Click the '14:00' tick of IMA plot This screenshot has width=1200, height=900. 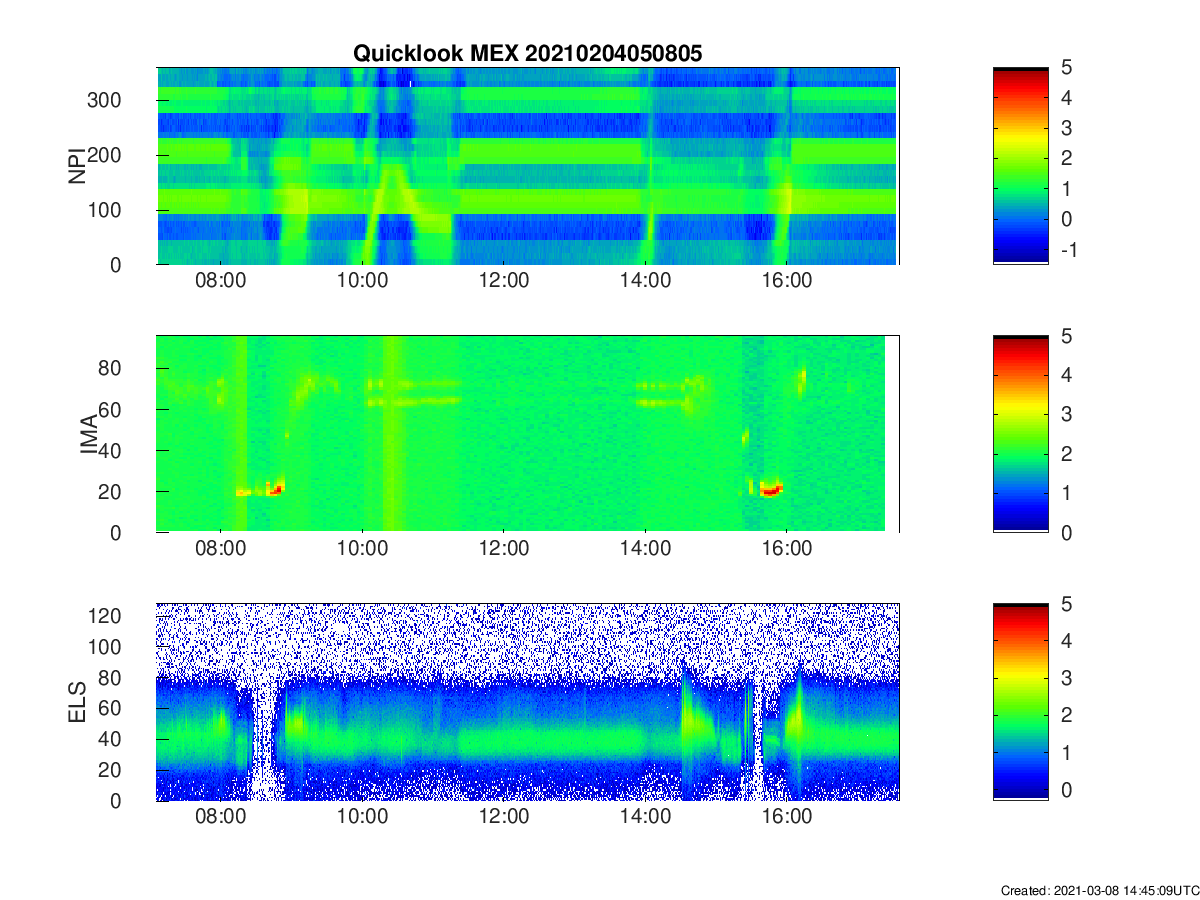(646, 549)
